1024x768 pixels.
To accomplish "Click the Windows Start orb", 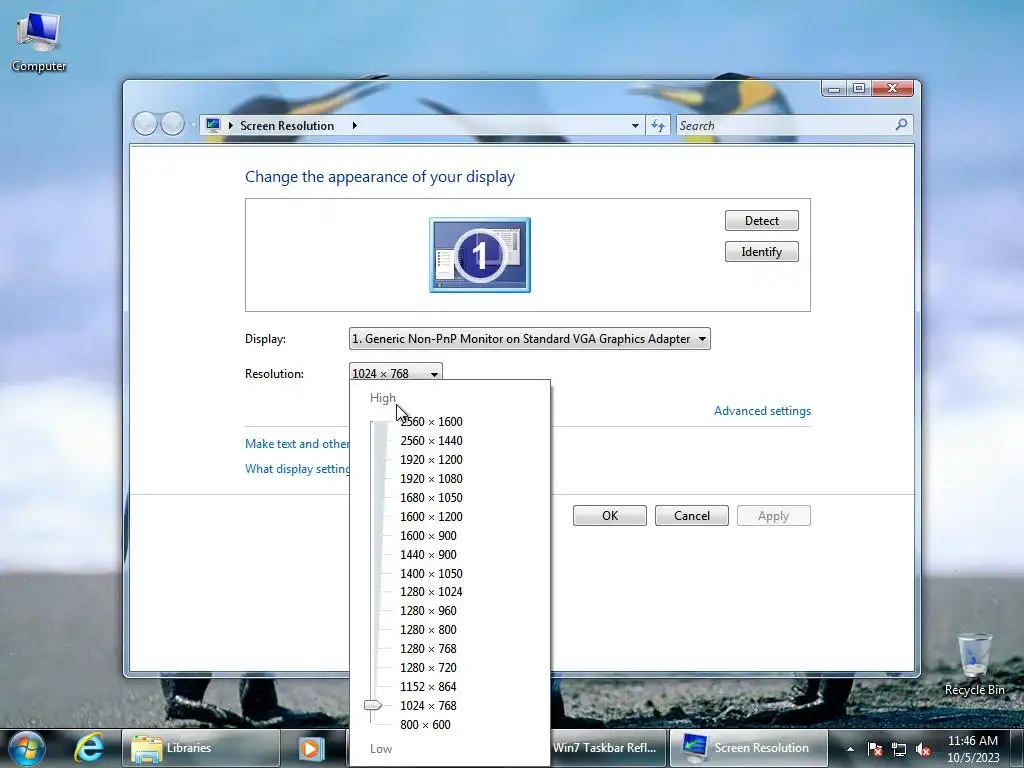I will coord(27,748).
